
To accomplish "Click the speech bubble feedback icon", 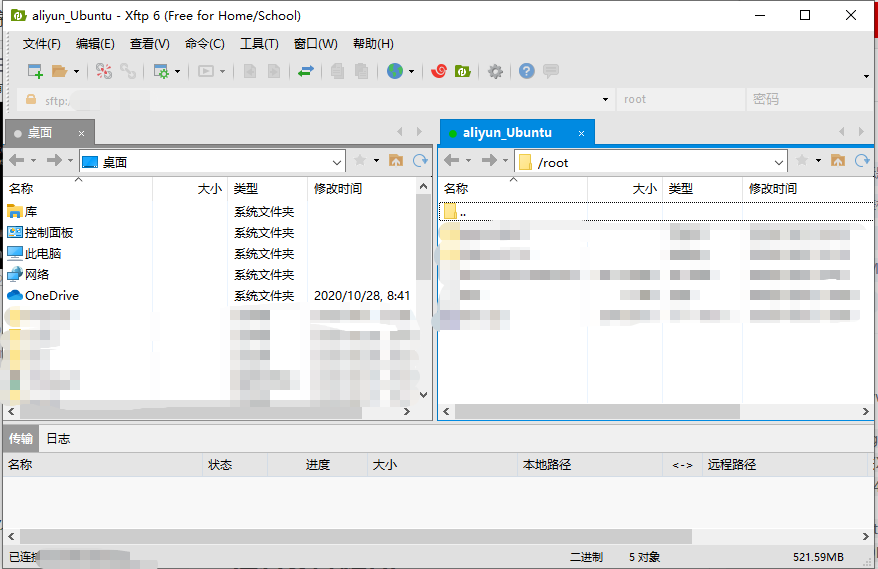I will 551,71.
